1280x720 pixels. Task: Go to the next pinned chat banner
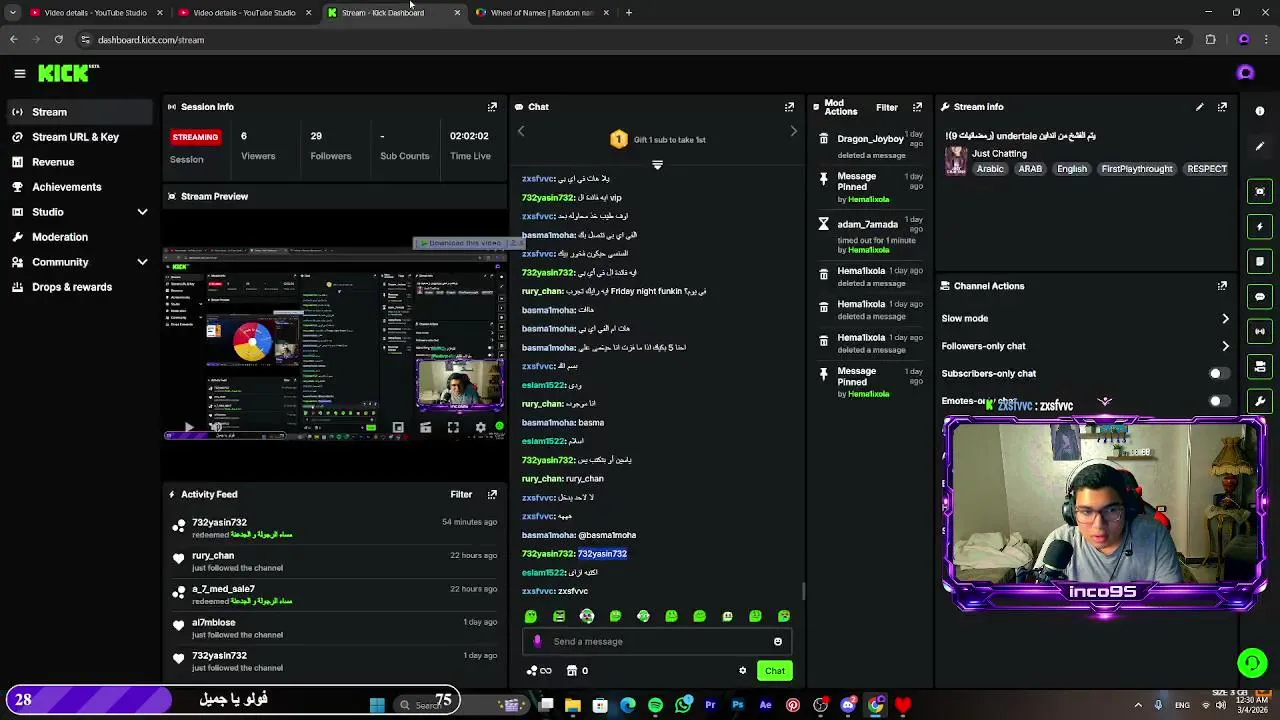794,132
